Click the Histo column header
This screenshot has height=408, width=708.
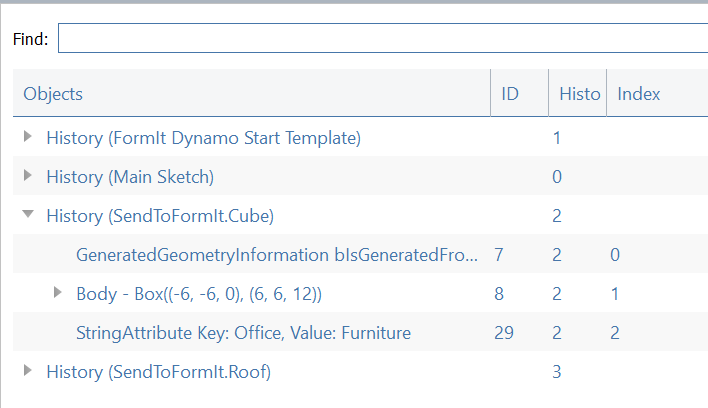pos(576,94)
